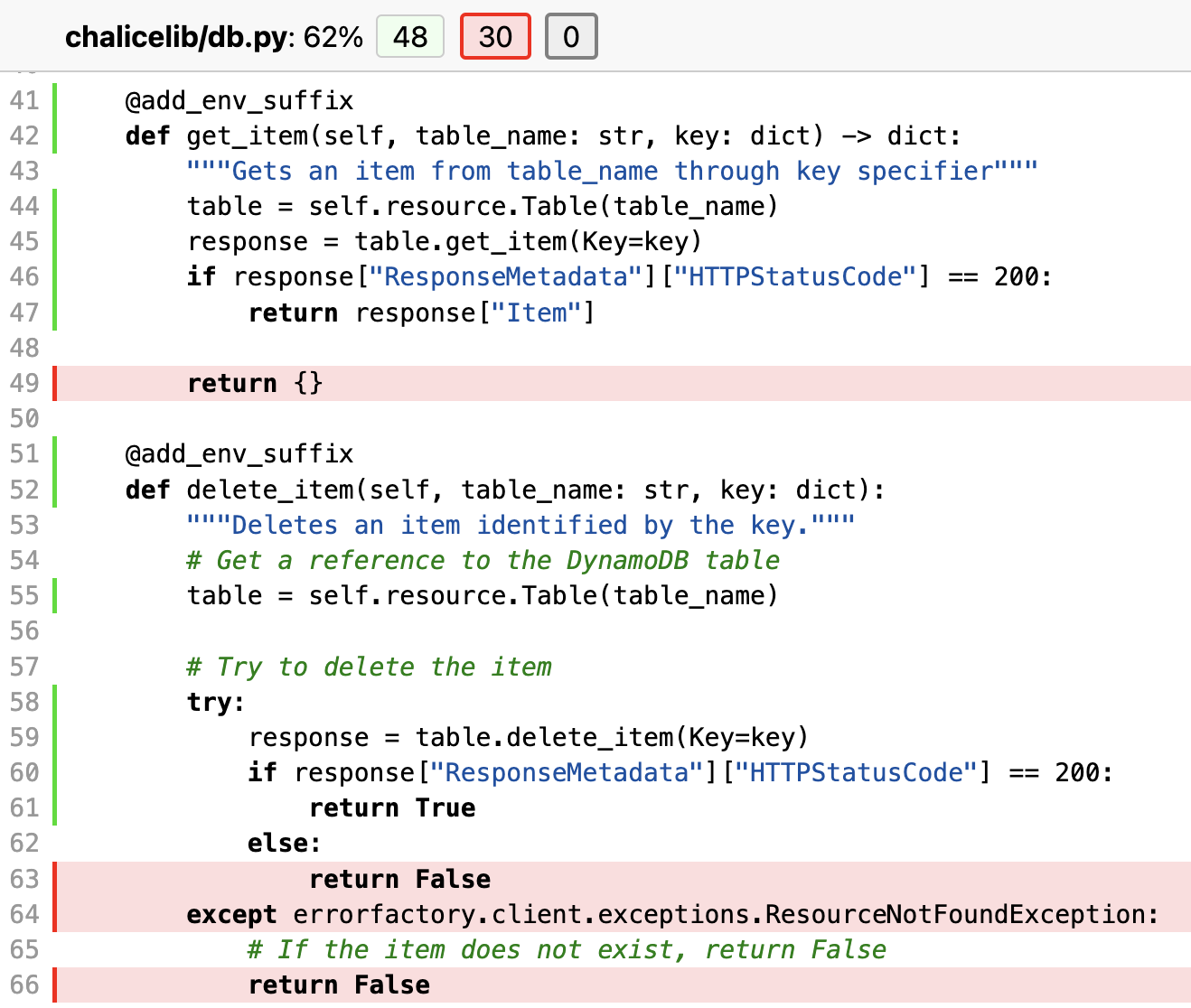Click the 'return response["Item"]' line
Viewport: 1191px width, 1008px height.
tap(422, 313)
